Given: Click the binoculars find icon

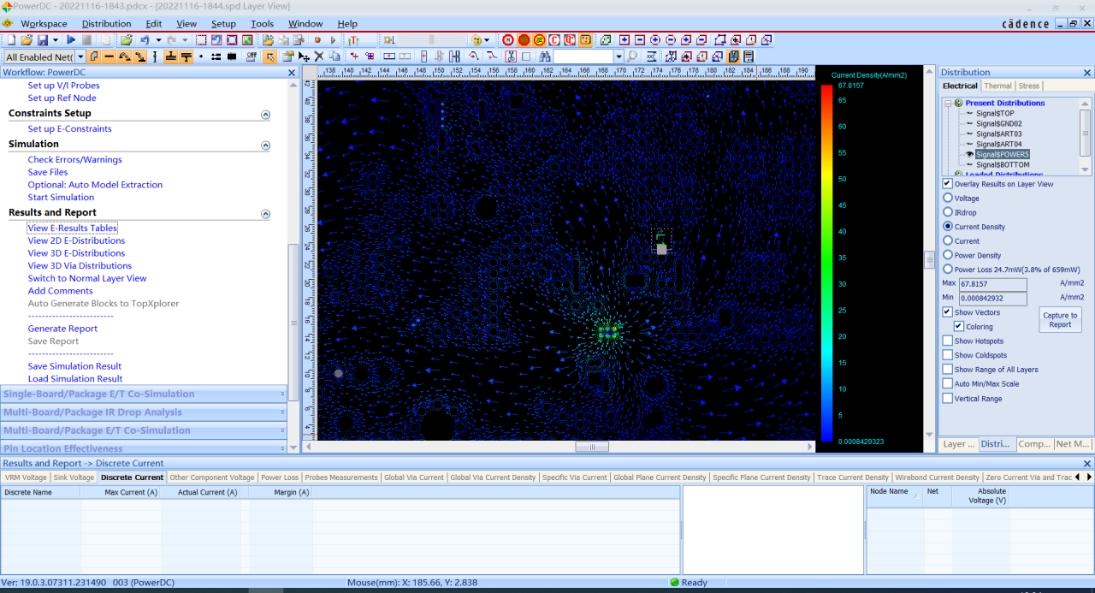Looking at the screenshot, I should pyautogui.click(x=545, y=57).
